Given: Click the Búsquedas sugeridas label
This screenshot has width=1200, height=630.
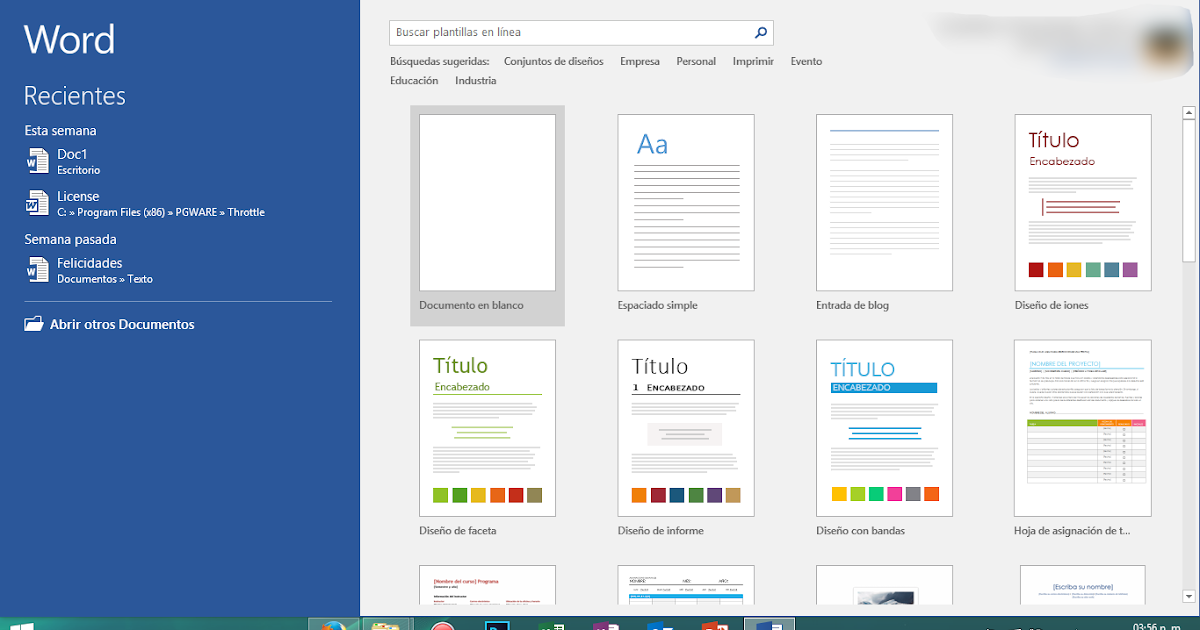Looking at the screenshot, I should (x=440, y=61).
